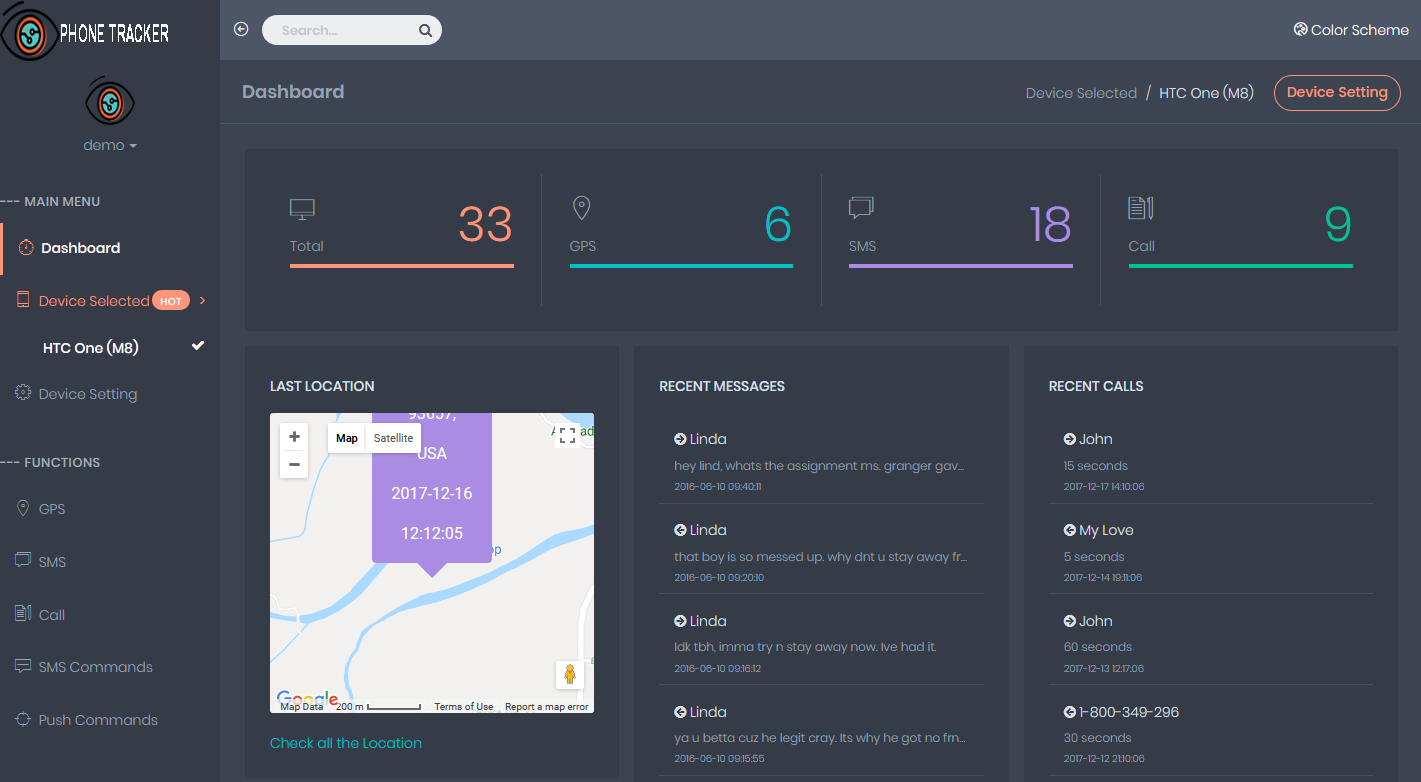The image size is (1421, 782).
Task: Switch map to Satellite view
Action: coord(393,438)
